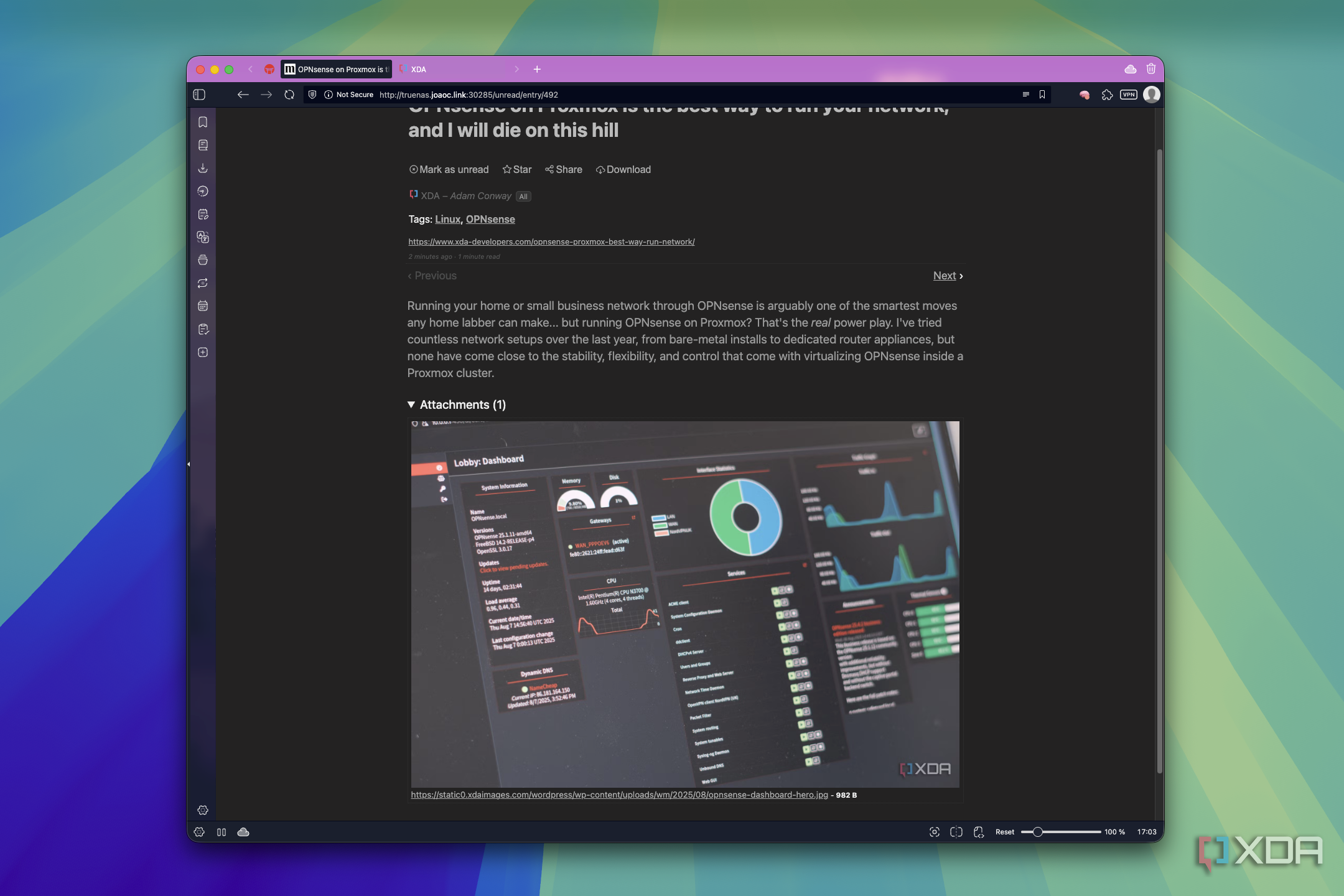Image resolution: width=1344 pixels, height=896 pixels.
Task: Open the reading list sidebar icon
Action: coord(203,145)
